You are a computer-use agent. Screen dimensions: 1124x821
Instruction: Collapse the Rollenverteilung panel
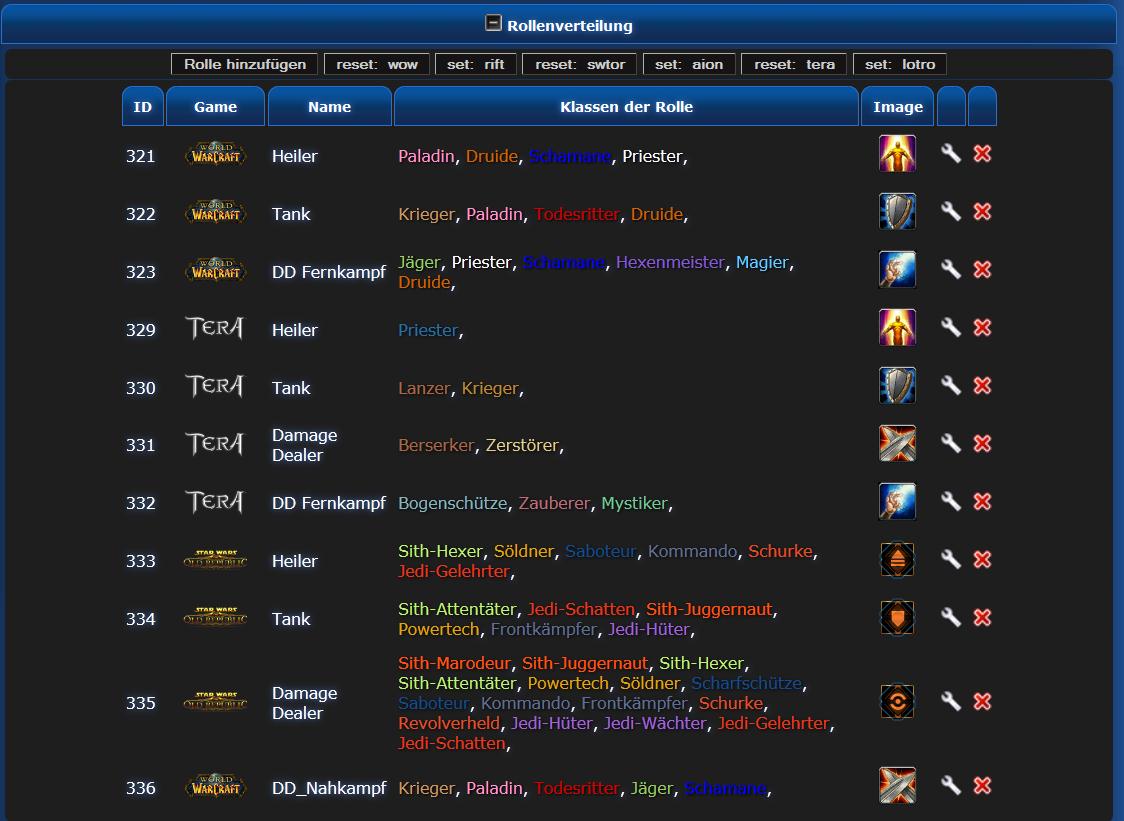[x=493, y=23]
